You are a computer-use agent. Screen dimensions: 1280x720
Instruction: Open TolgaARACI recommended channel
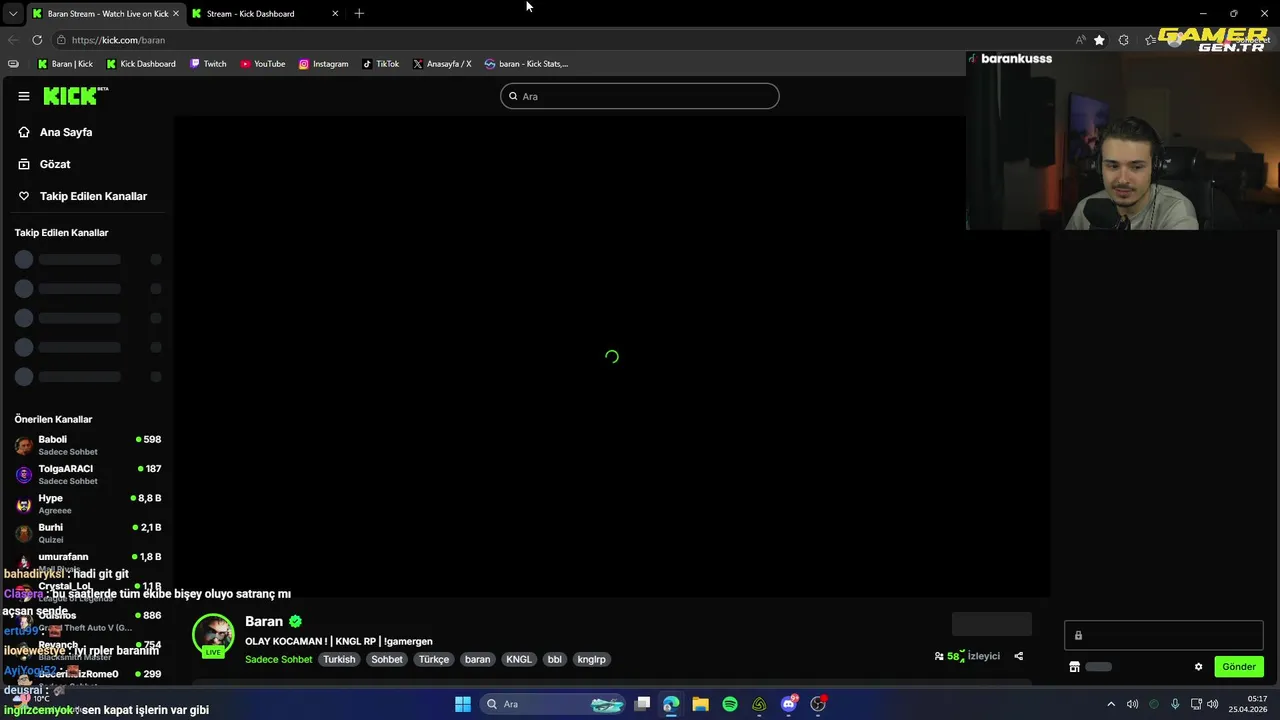88,474
